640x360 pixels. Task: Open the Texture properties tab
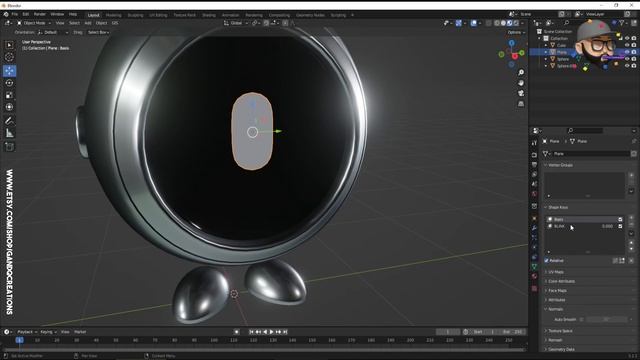pos(534,289)
